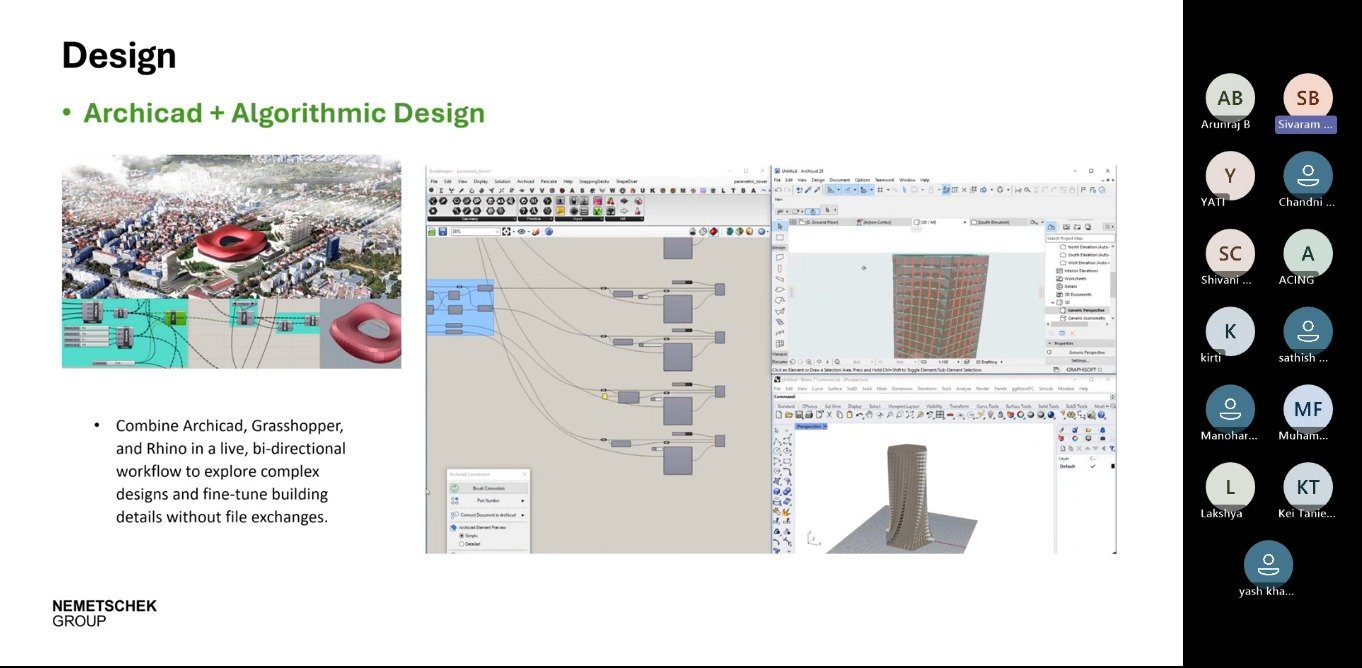Collapse the 3D folder in Project Map

pyautogui.click(x=1051, y=302)
